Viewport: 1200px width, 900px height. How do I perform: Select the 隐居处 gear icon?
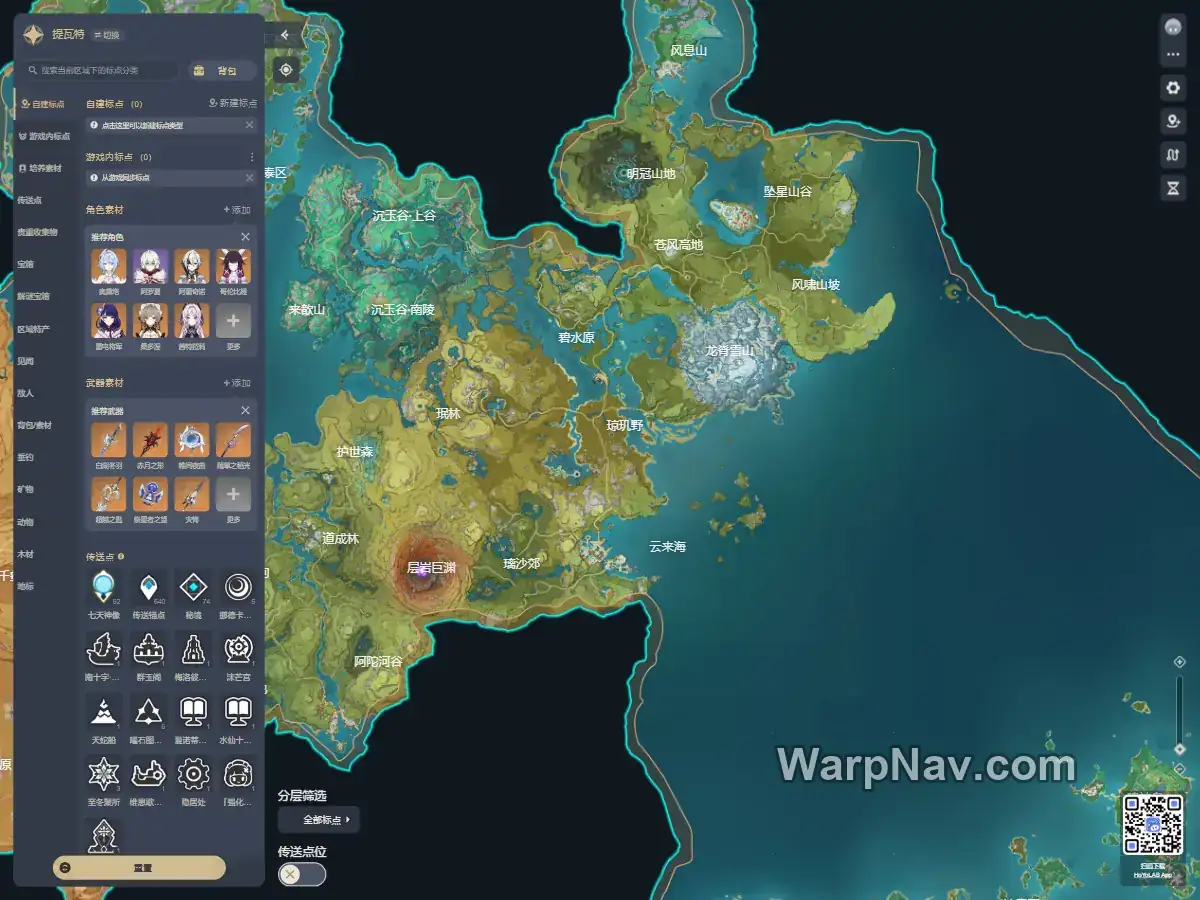[x=193, y=774]
